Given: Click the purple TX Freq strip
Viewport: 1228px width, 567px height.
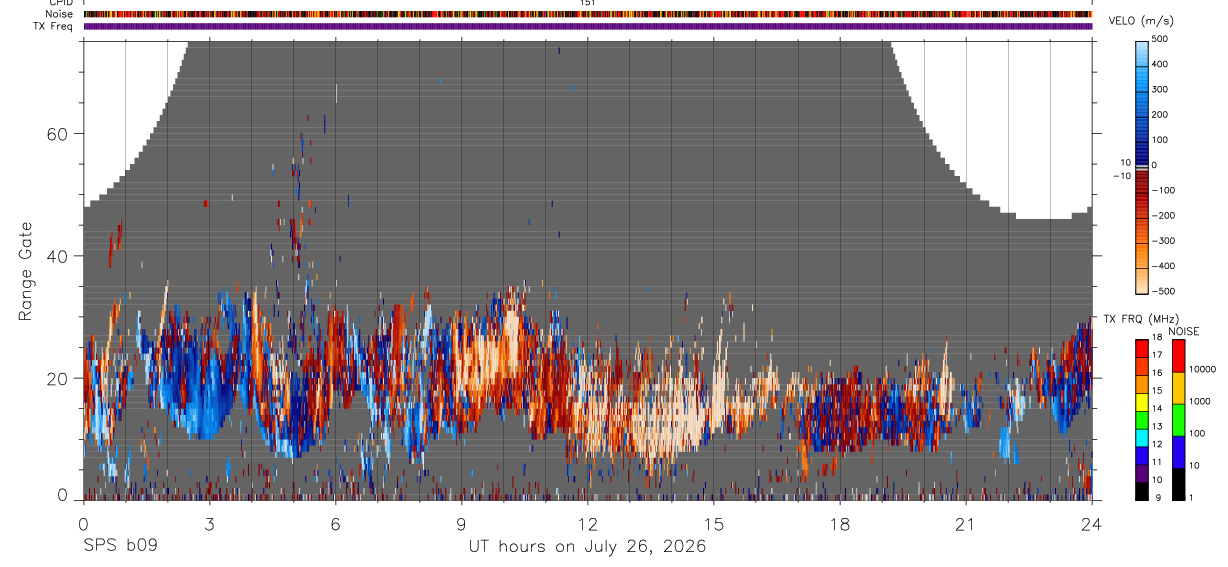Looking at the screenshot, I should (x=588, y=26).
